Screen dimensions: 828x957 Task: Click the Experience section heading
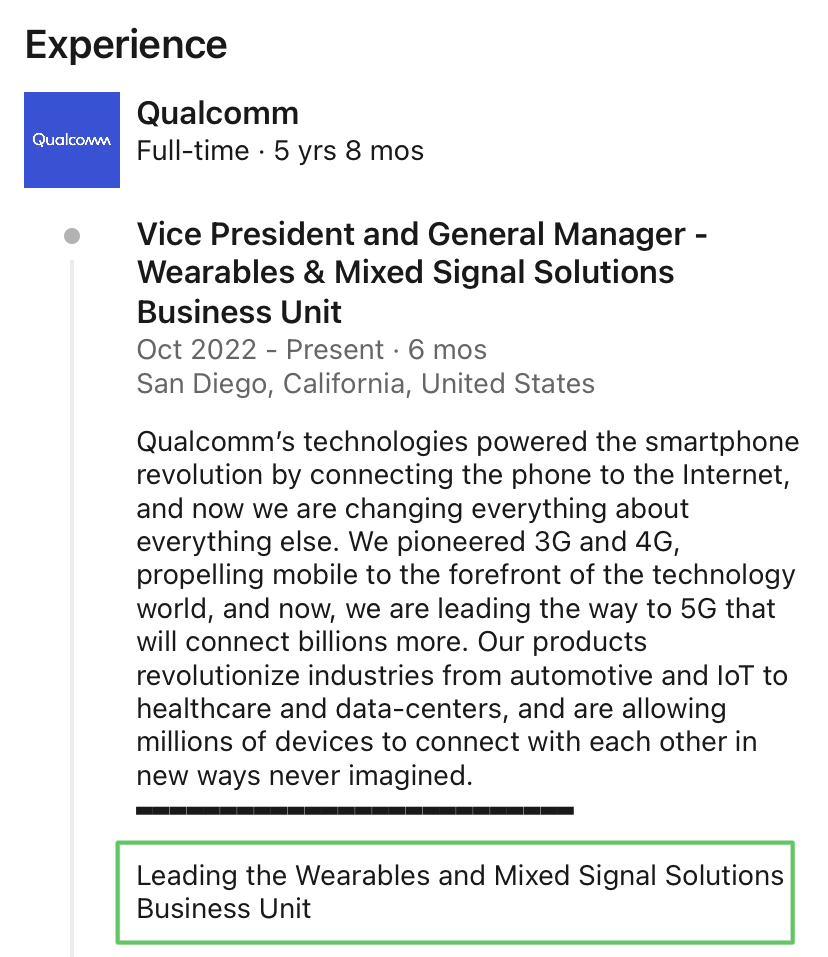click(126, 44)
